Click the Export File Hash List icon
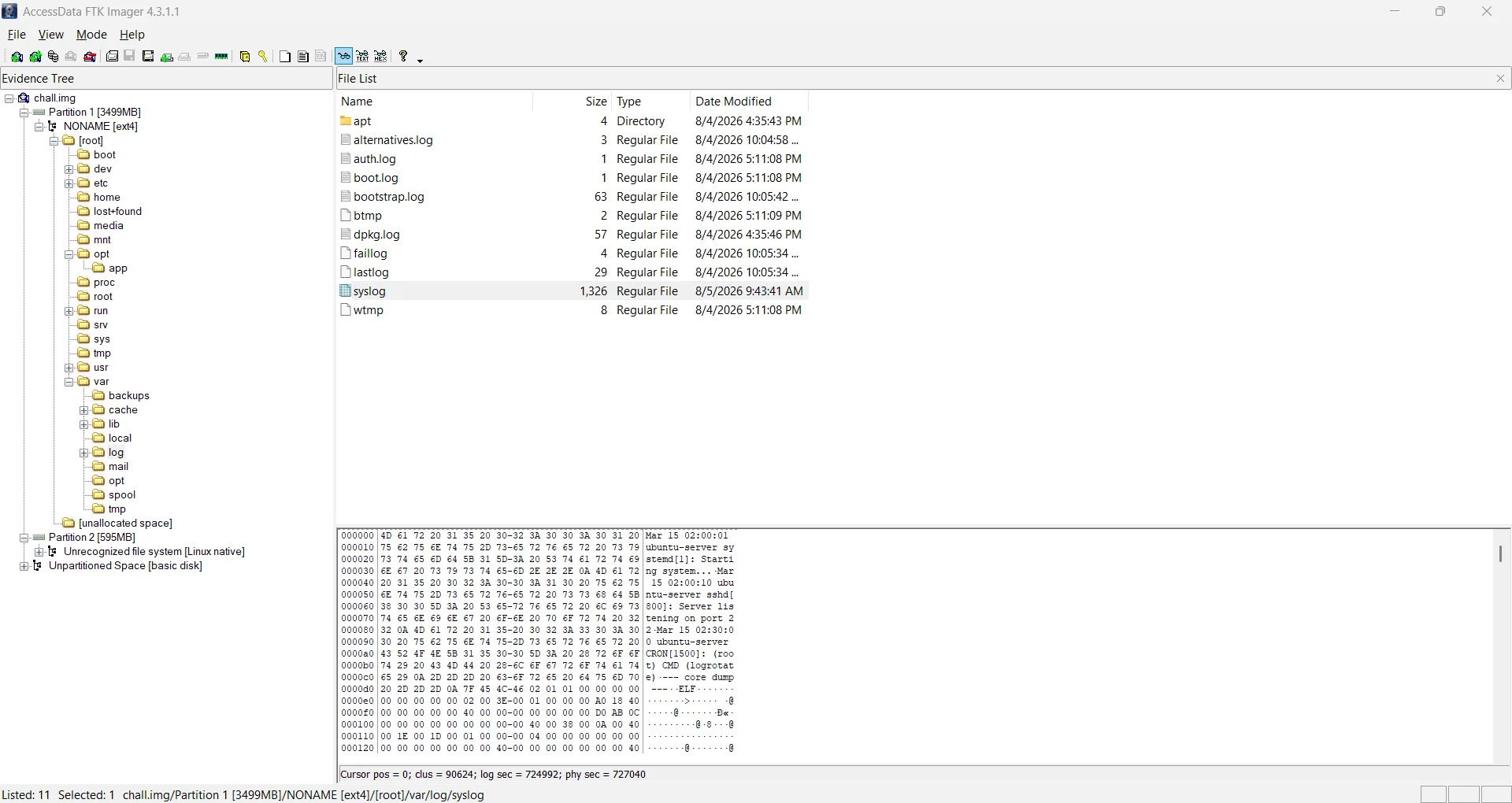 pos(303,57)
